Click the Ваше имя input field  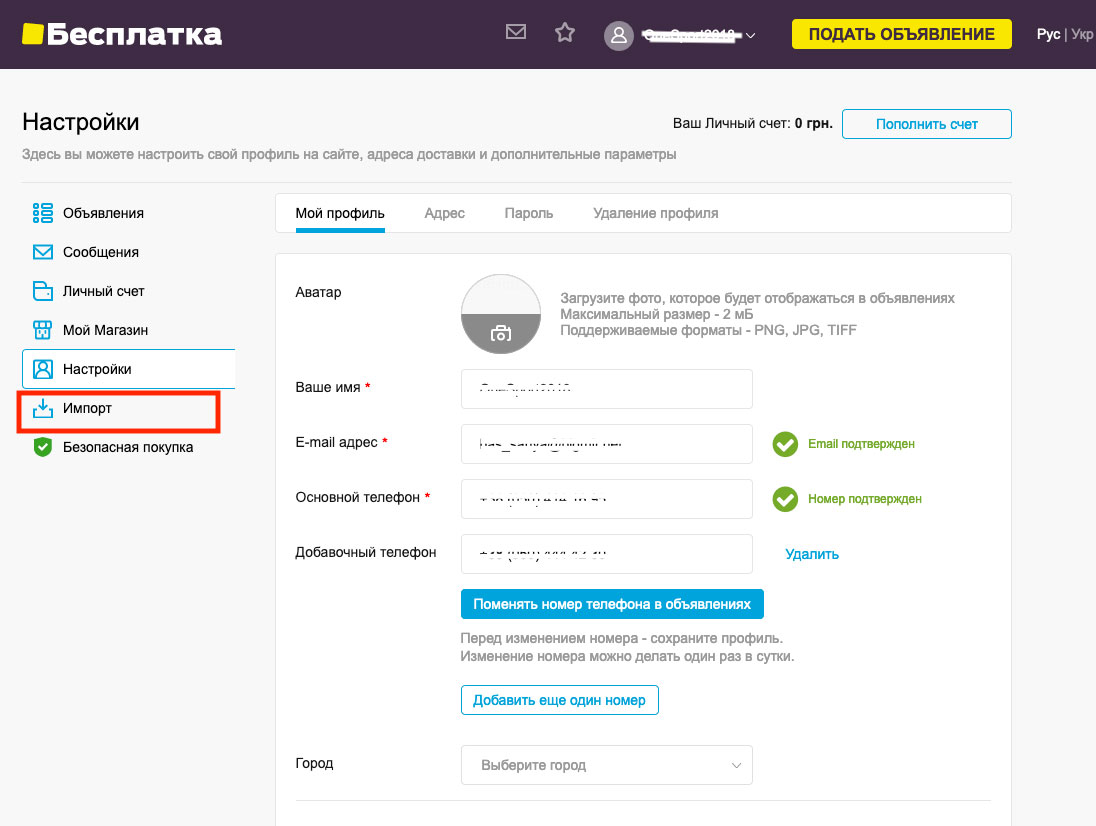click(606, 389)
